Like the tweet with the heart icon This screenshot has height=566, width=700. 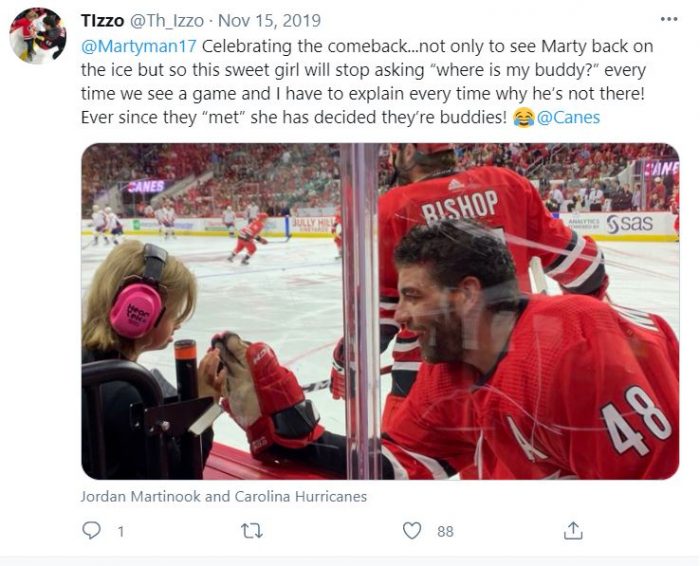tap(412, 531)
